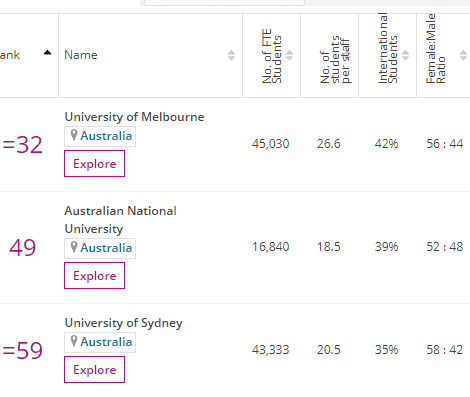Click No. of students per staff header
Viewport: 470px width, 397px height.
click(x=335, y=60)
